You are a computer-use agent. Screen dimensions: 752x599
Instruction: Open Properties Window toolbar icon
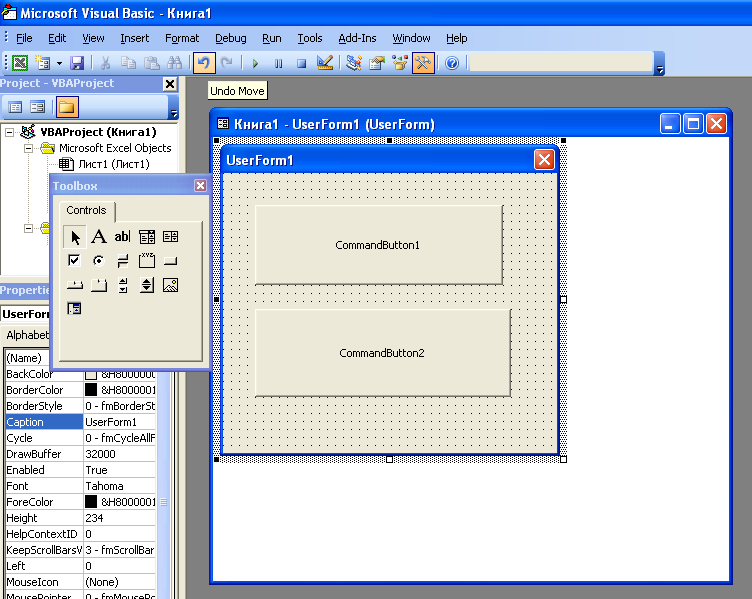tap(377, 63)
